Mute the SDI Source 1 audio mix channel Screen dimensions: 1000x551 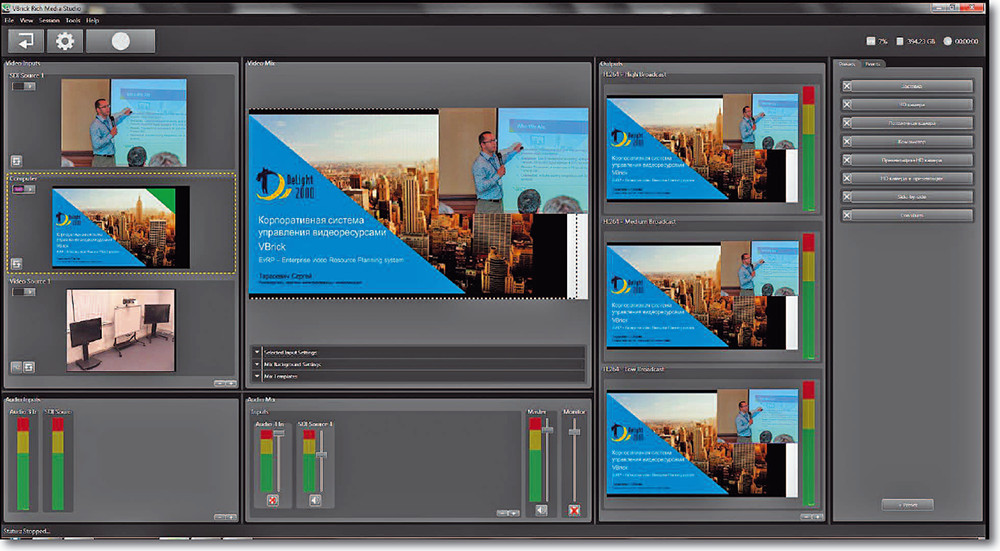point(315,500)
